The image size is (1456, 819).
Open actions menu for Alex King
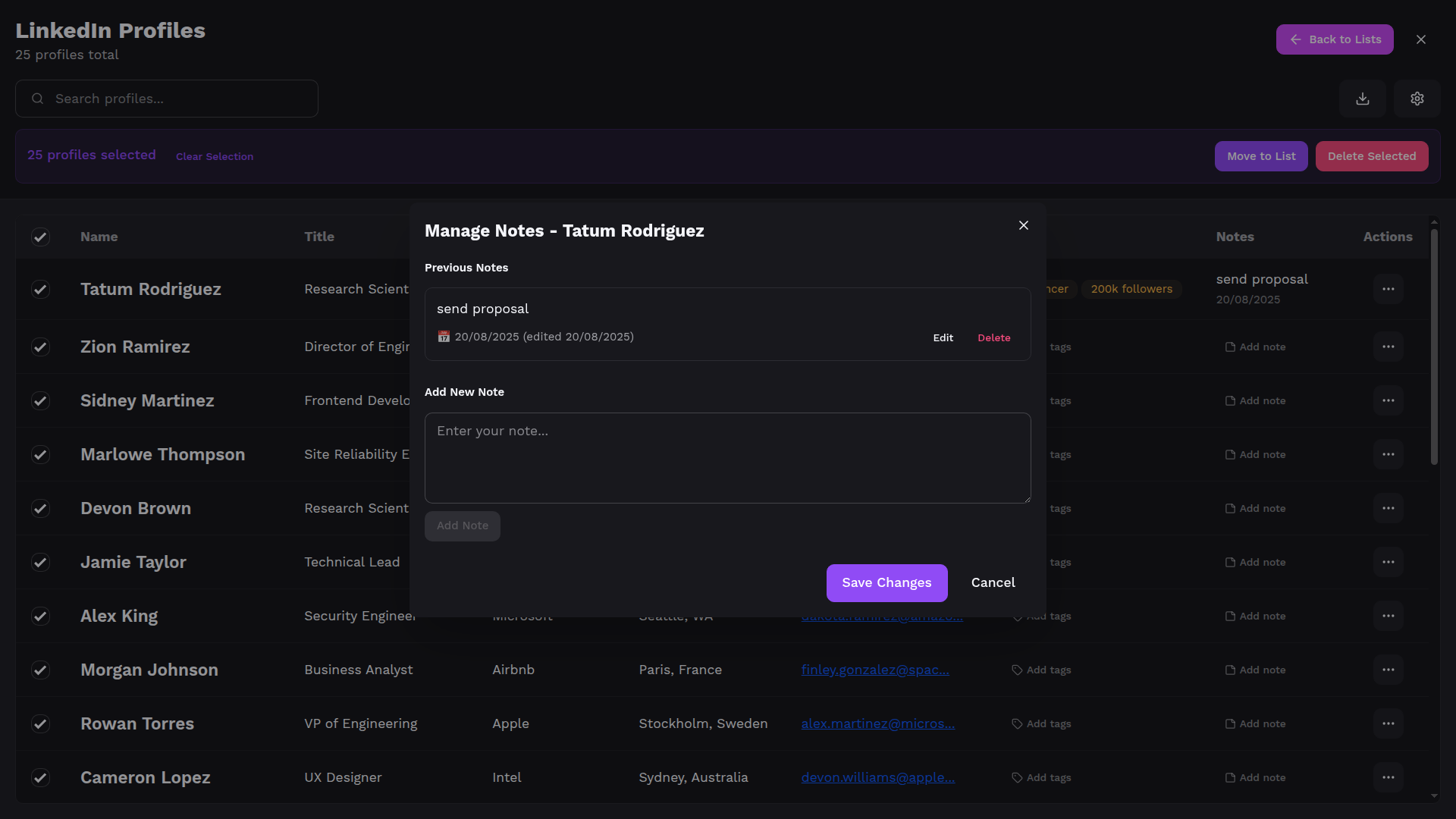1388,616
